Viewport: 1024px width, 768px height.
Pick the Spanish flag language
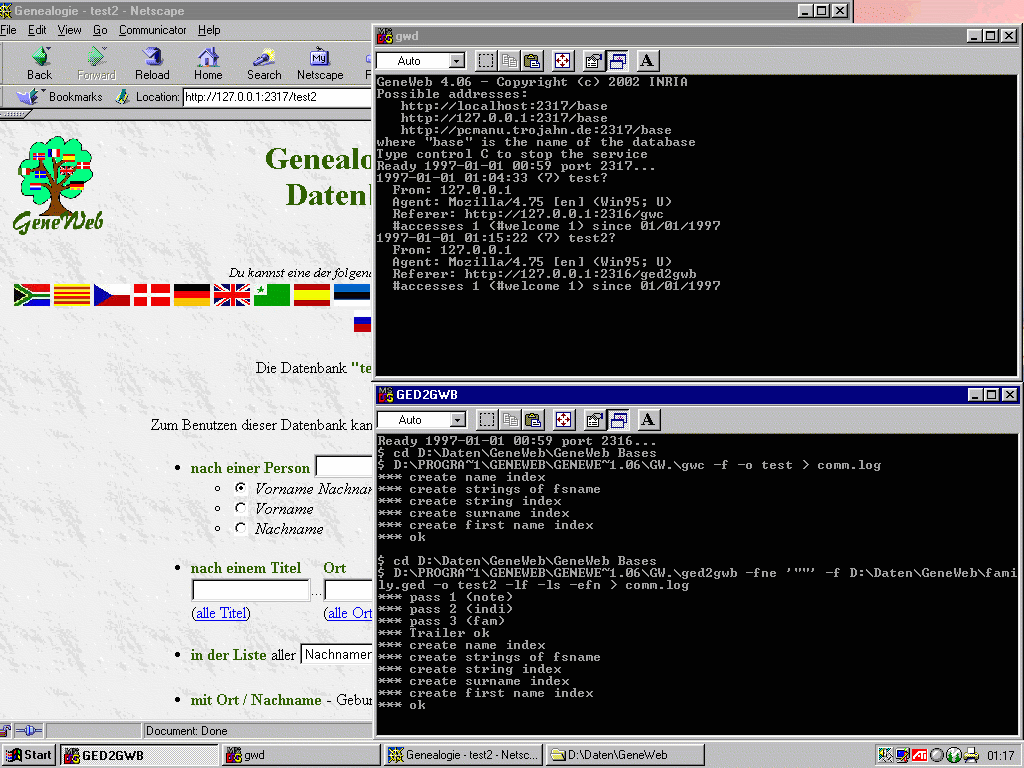click(x=312, y=295)
